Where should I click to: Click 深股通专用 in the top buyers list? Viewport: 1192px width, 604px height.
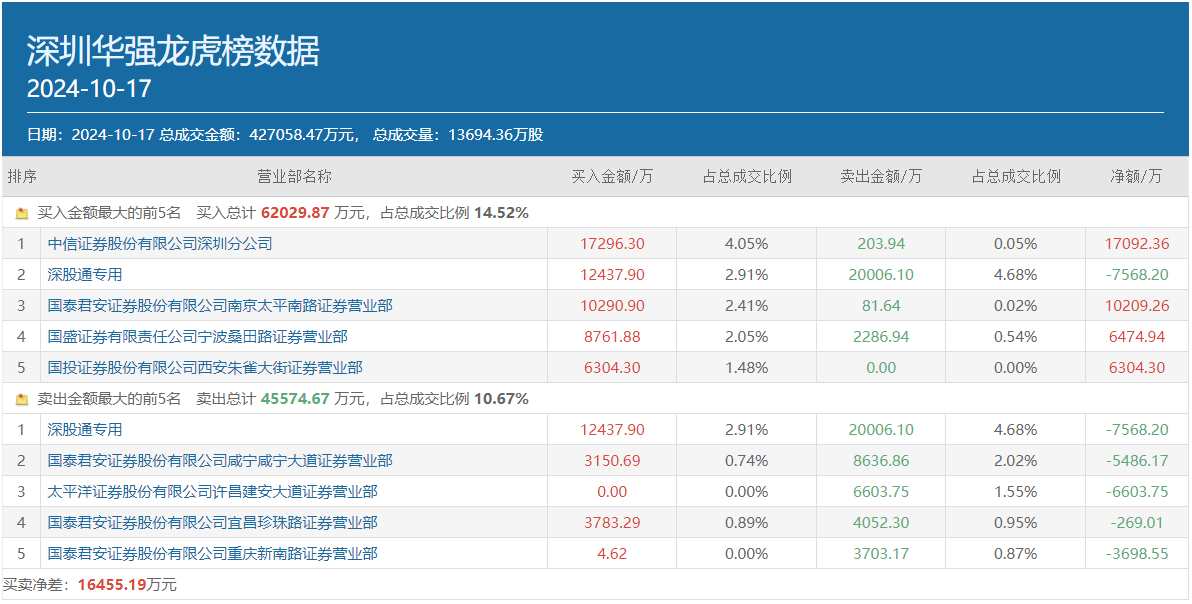[85, 275]
